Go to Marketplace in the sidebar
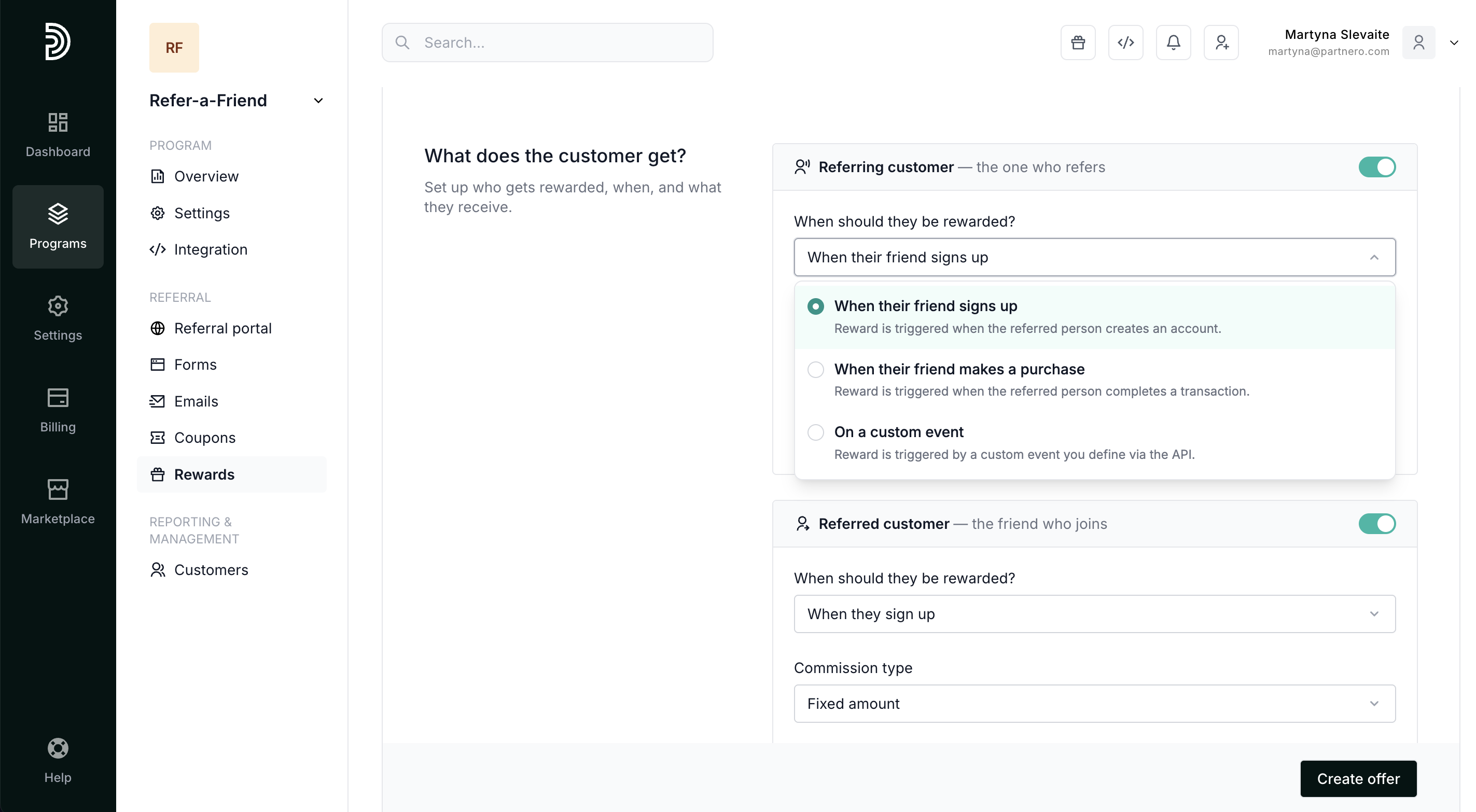 tap(58, 502)
